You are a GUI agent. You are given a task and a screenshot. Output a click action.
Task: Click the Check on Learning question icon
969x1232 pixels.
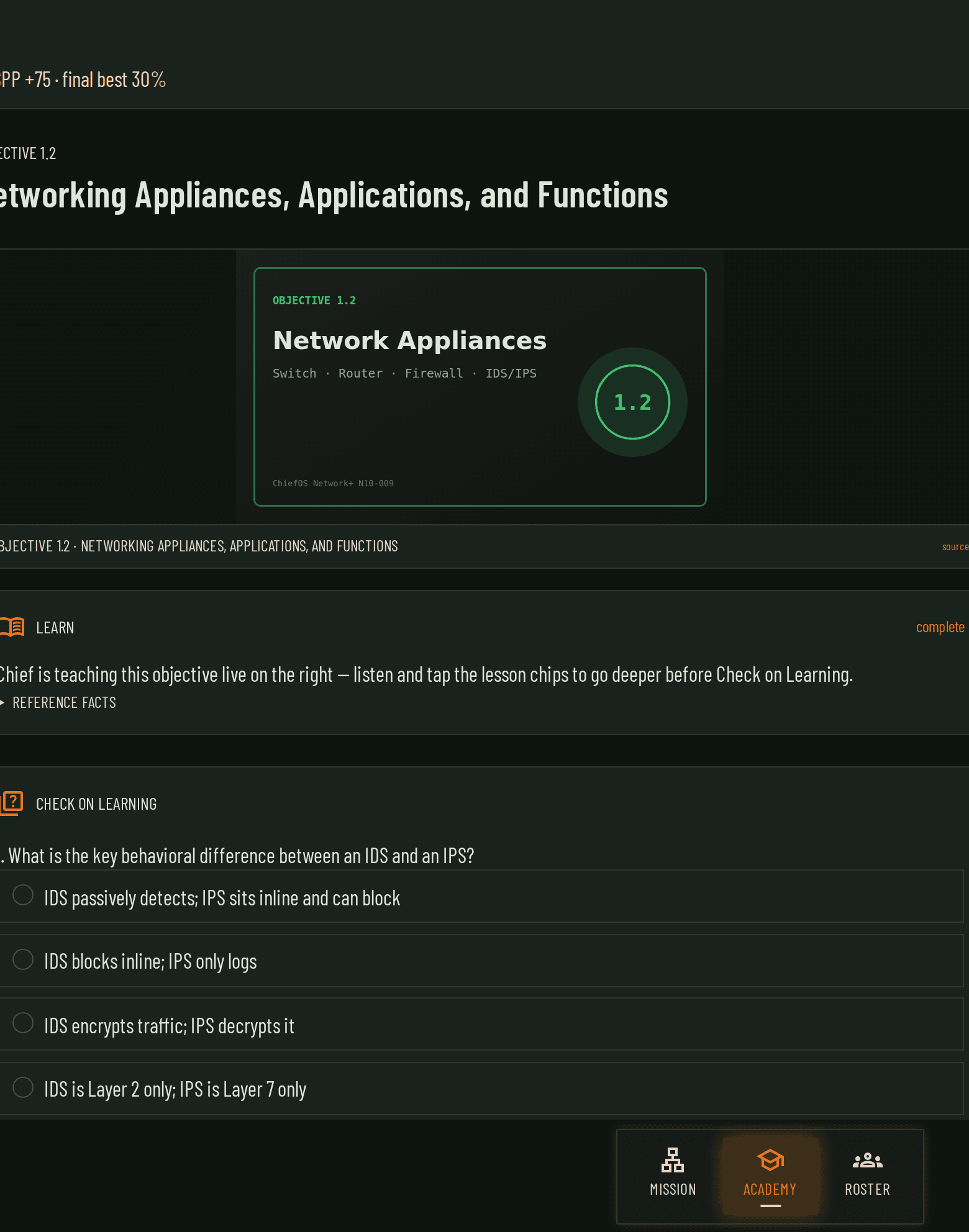click(12, 803)
